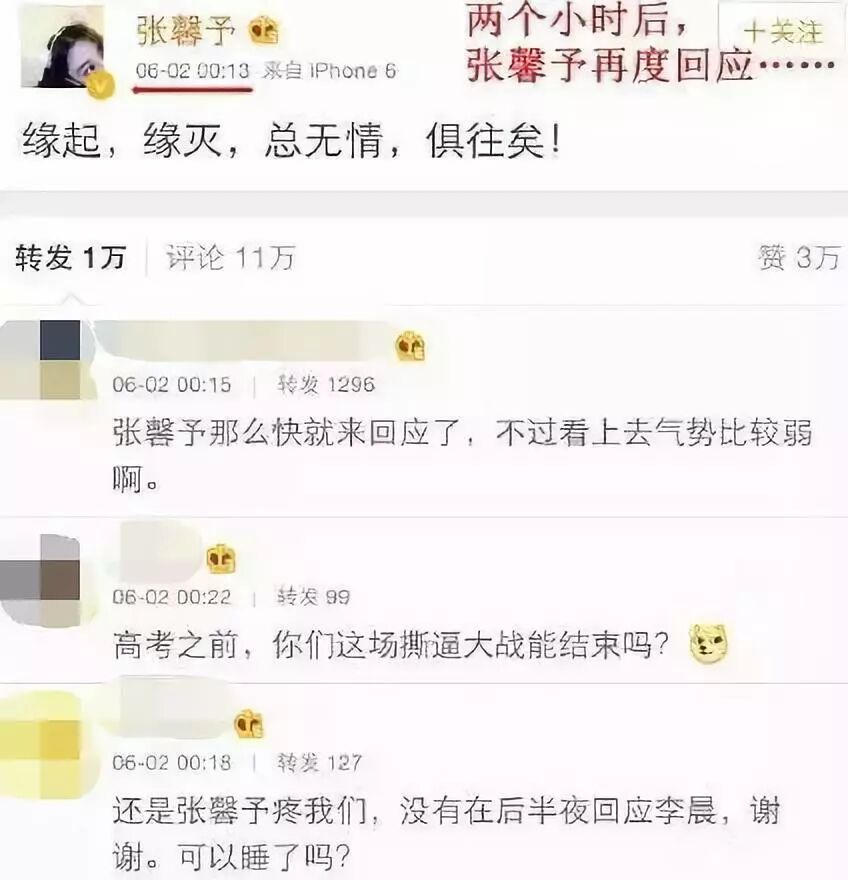Click the crown membership icon beside 张馨予

[x=264, y=31]
